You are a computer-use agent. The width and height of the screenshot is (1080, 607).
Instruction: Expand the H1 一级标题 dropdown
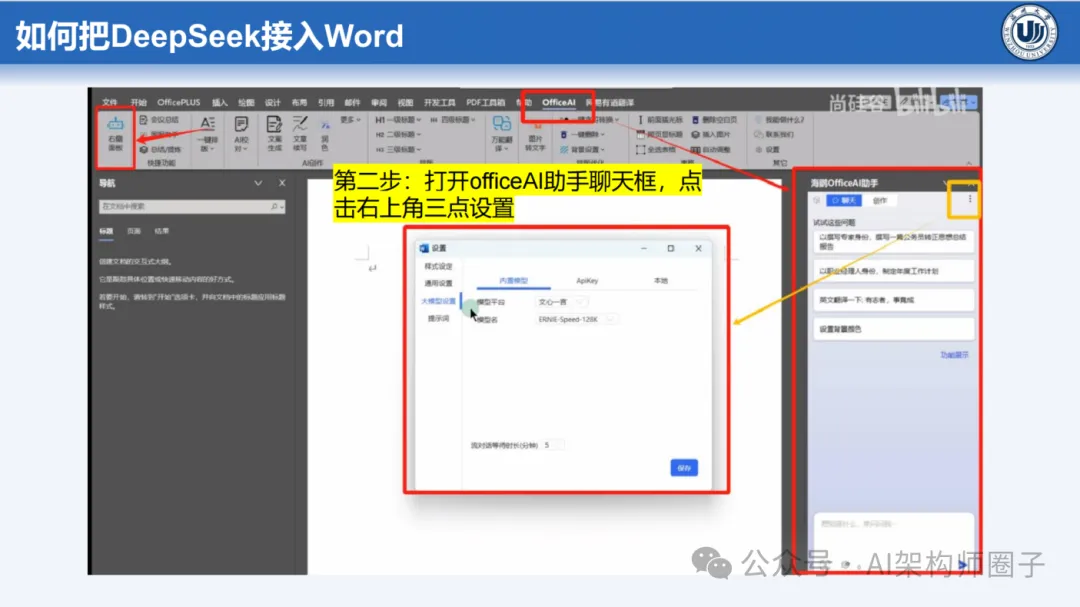(398, 120)
